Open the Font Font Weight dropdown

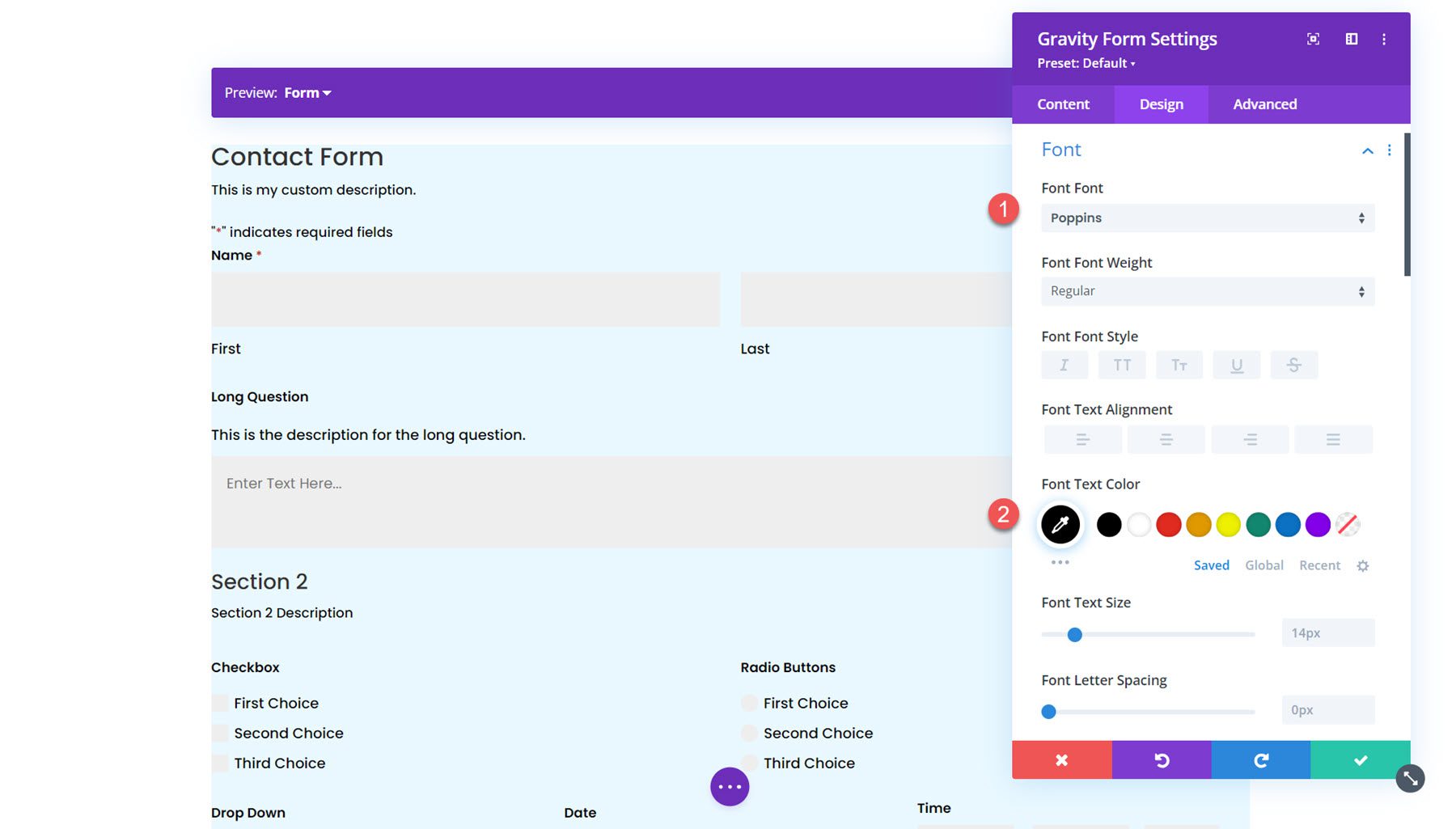pyautogui.click(x=1207, y=290)
